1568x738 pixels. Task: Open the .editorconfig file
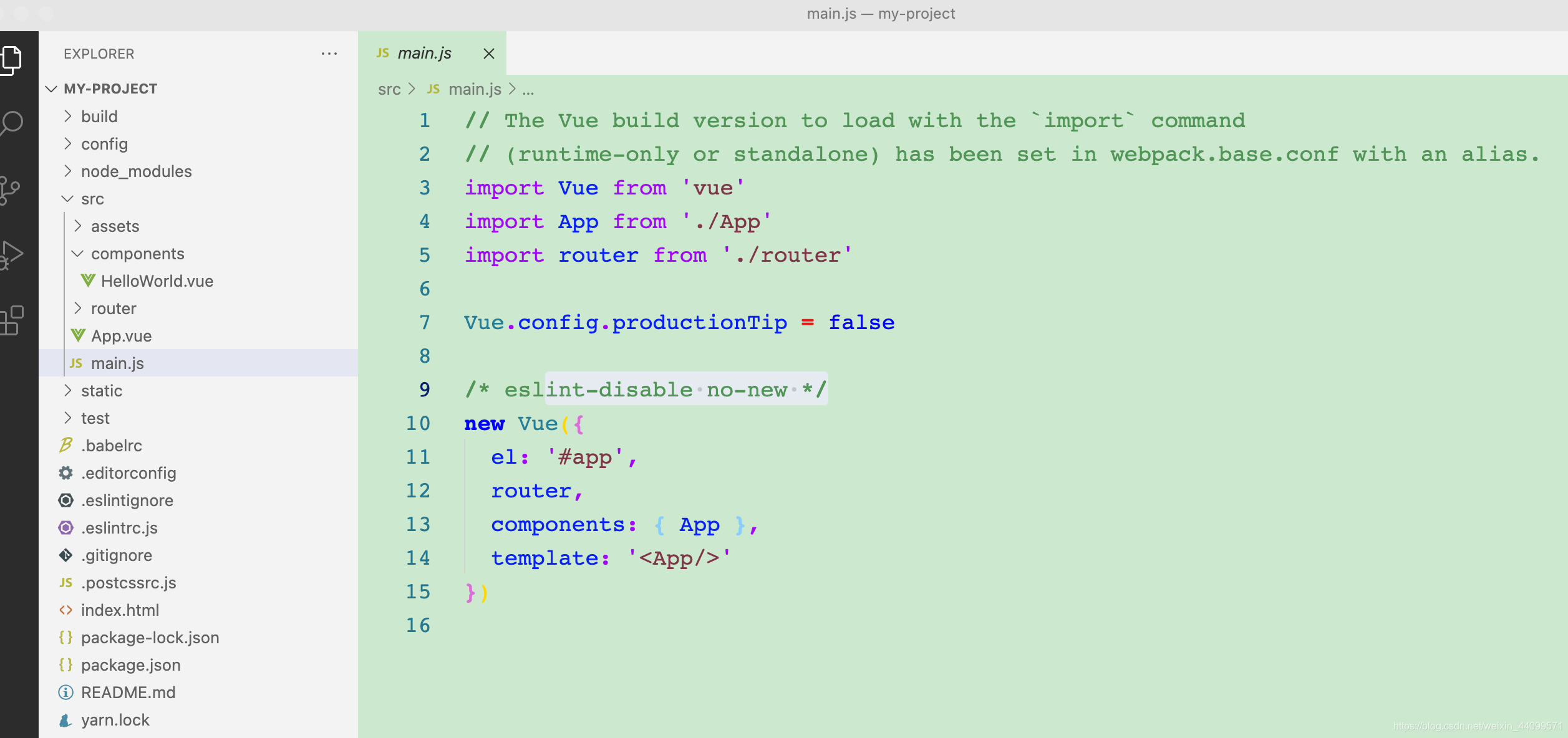coord(198,473)
